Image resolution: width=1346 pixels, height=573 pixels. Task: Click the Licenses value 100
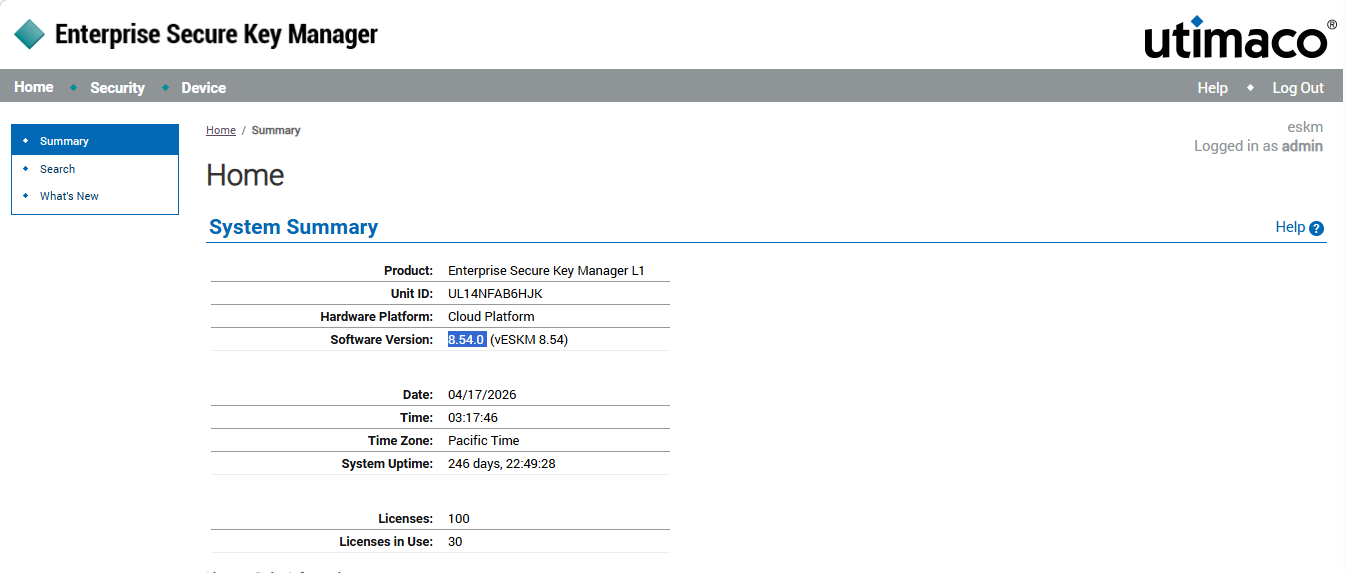tap(459, 519)
